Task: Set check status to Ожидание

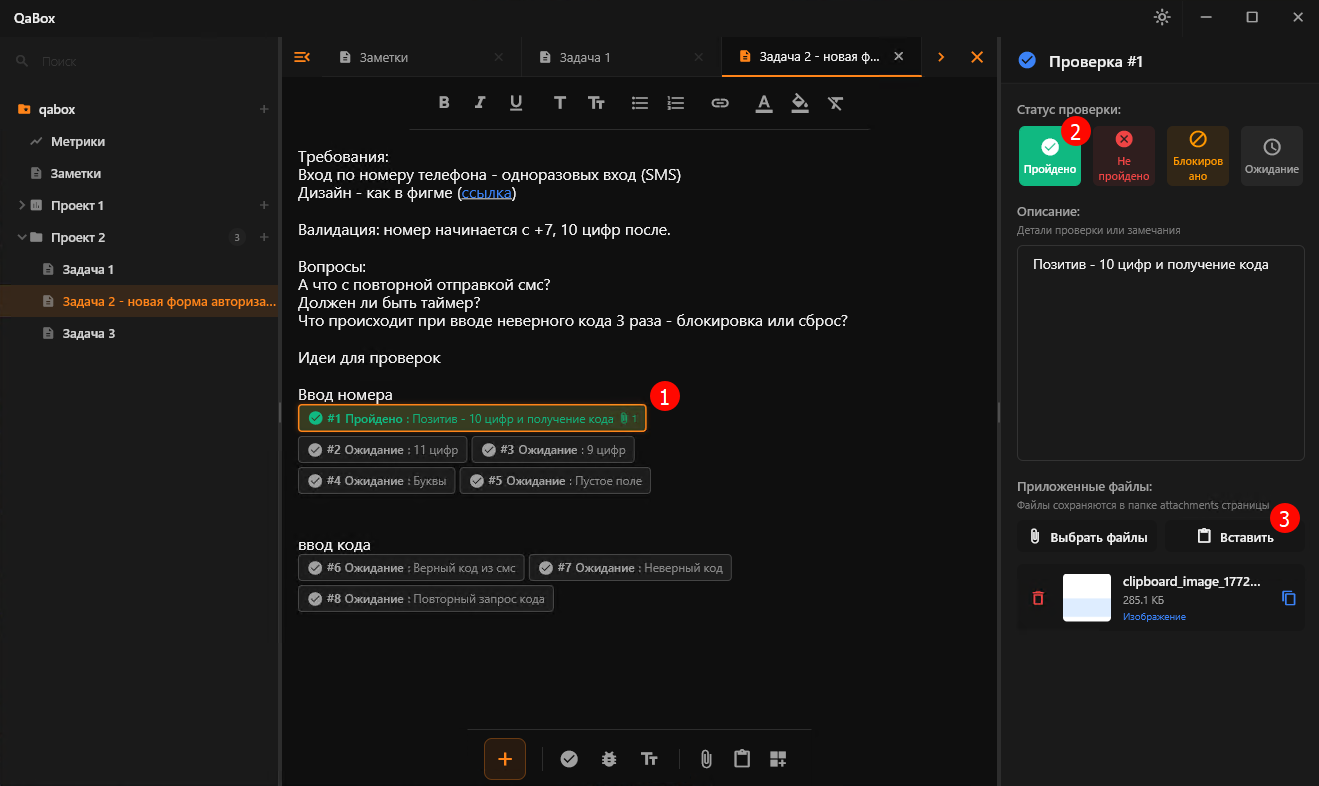Action: (x=1272, y=156)
